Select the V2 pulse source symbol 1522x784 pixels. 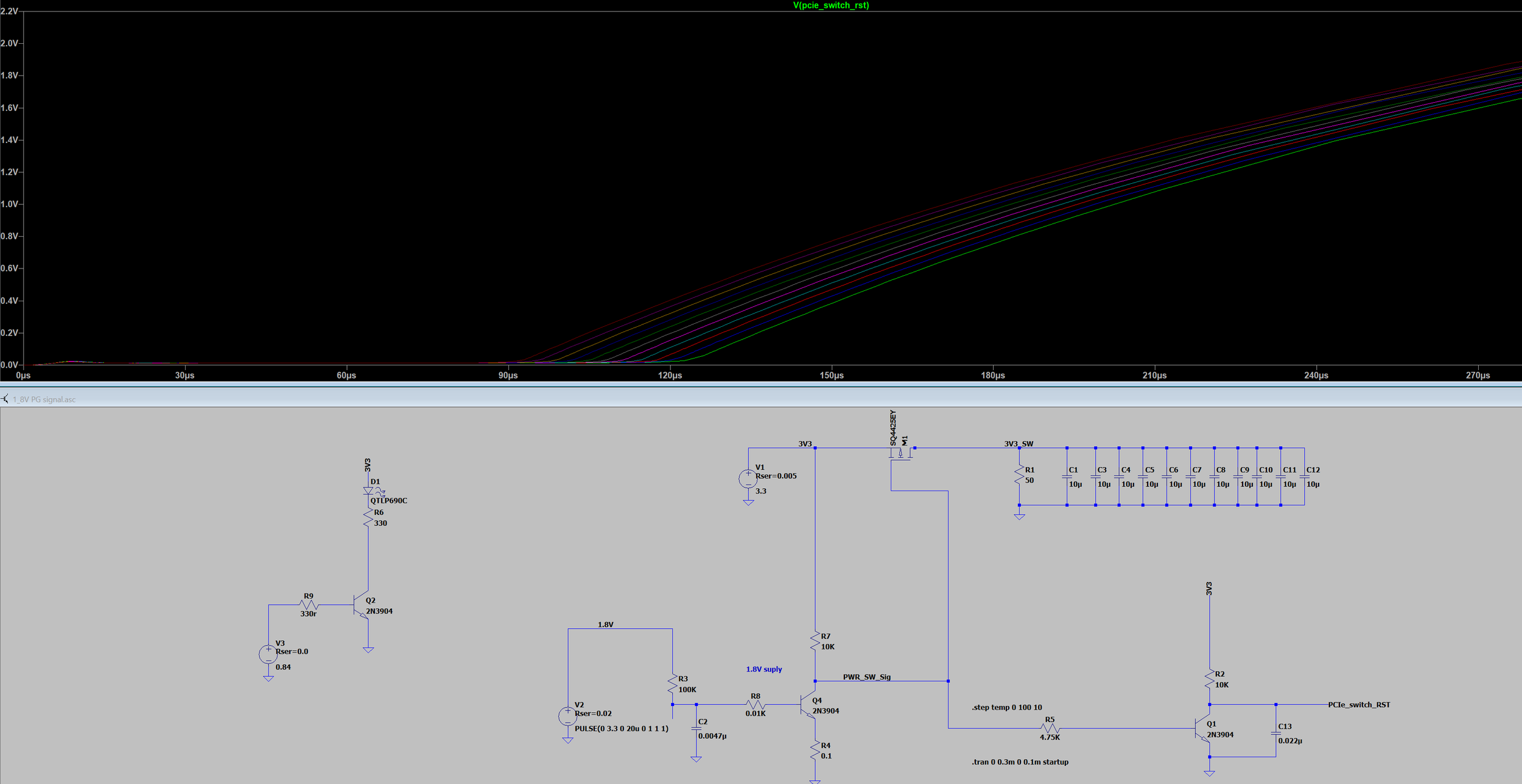pyautogui.click(x=567, y=716)
